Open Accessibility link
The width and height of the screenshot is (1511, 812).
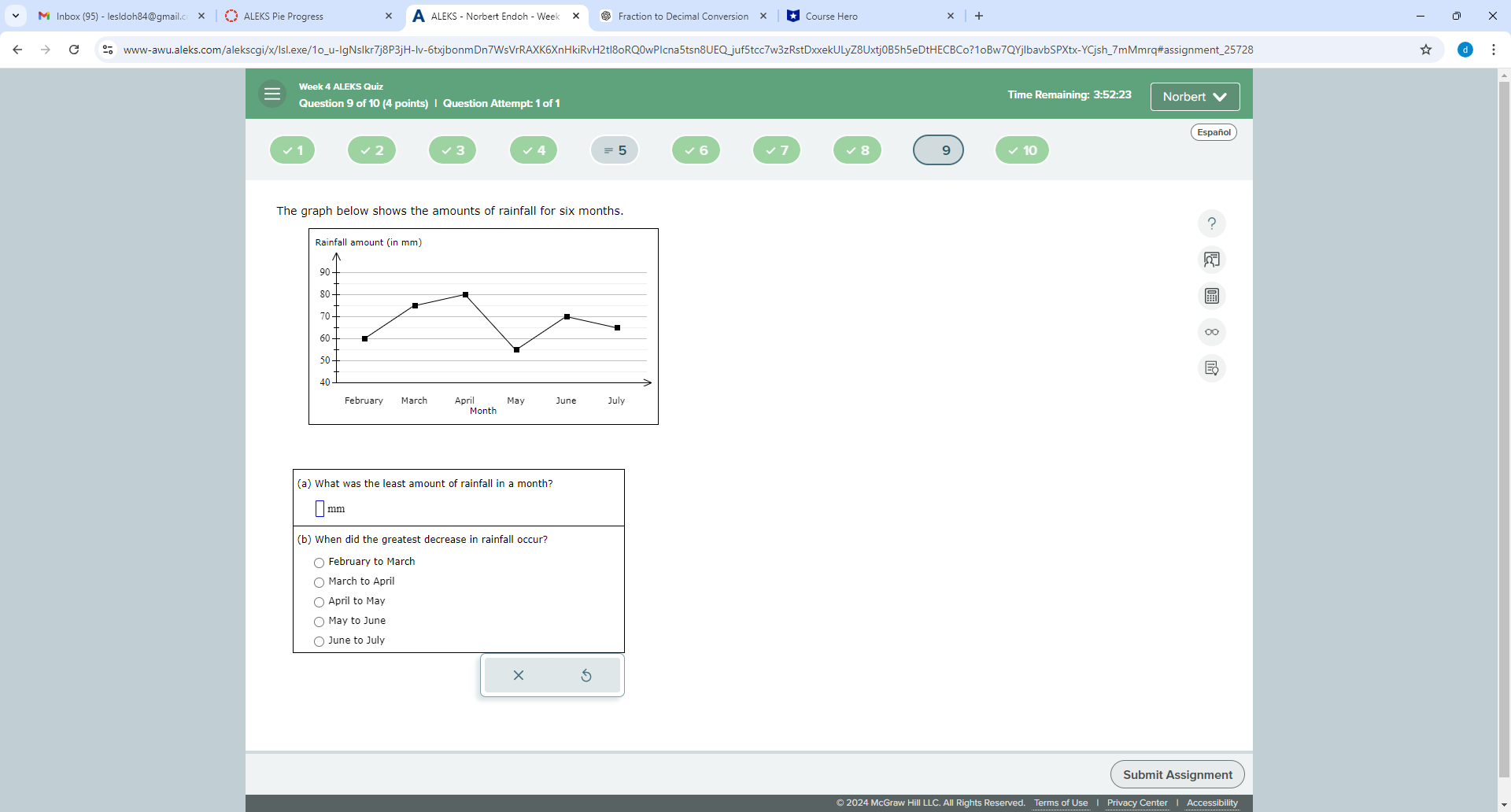tap(1212, 803)
